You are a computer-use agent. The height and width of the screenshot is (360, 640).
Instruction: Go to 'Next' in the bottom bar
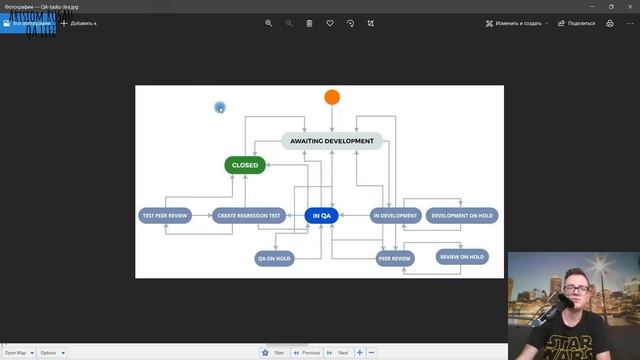[338, 353]
